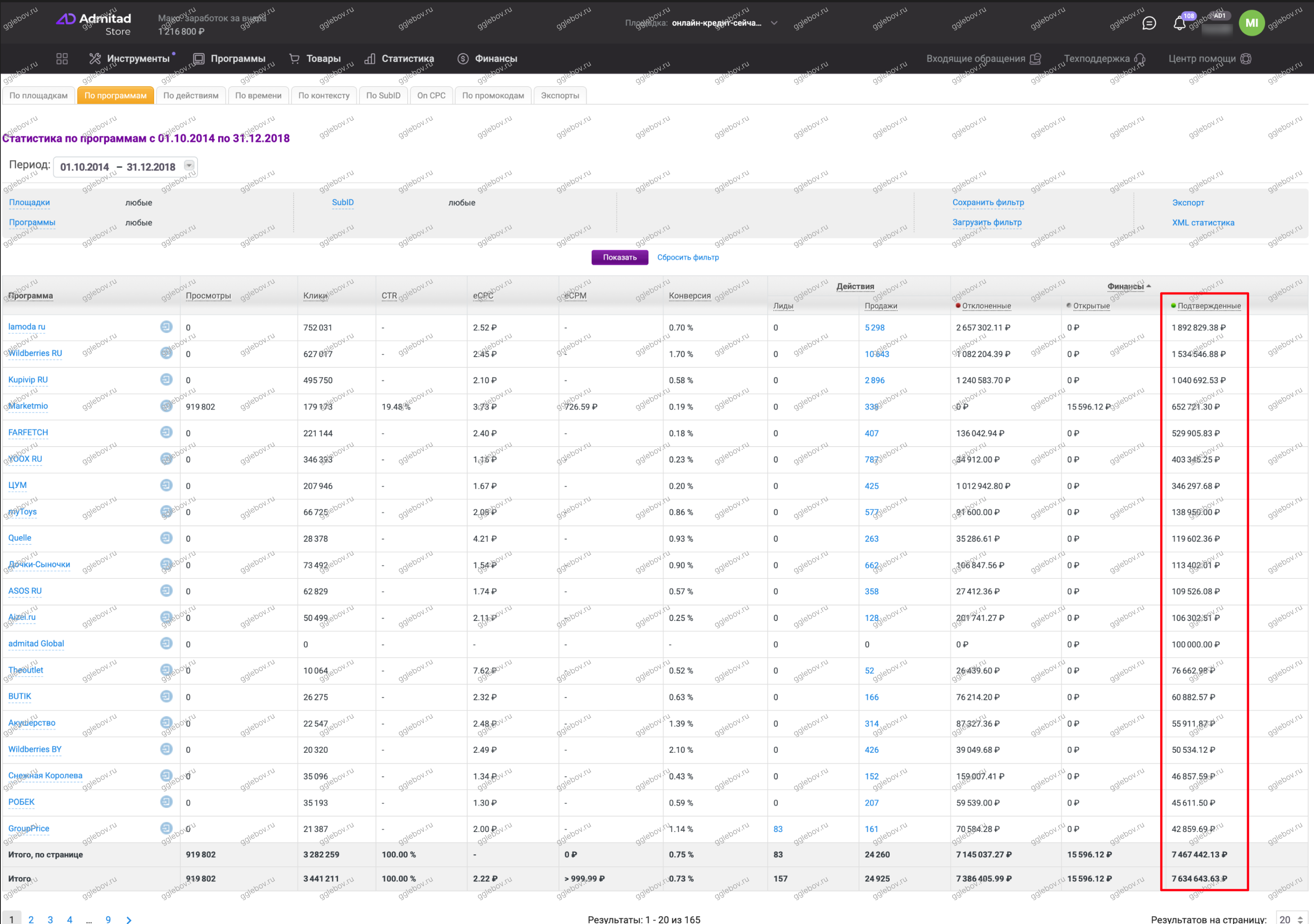
Task: Go to results page 3
Action: point(50,919)
